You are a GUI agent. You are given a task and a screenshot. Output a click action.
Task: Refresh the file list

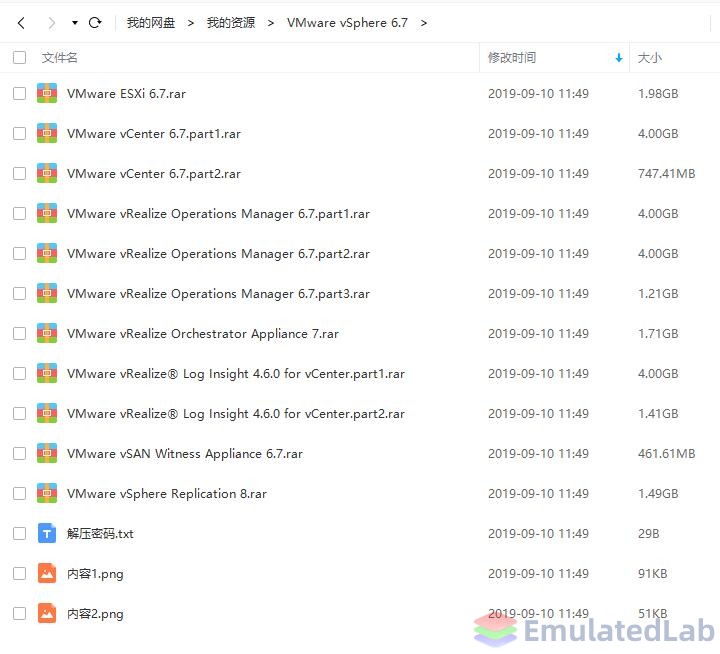[95, 23]
